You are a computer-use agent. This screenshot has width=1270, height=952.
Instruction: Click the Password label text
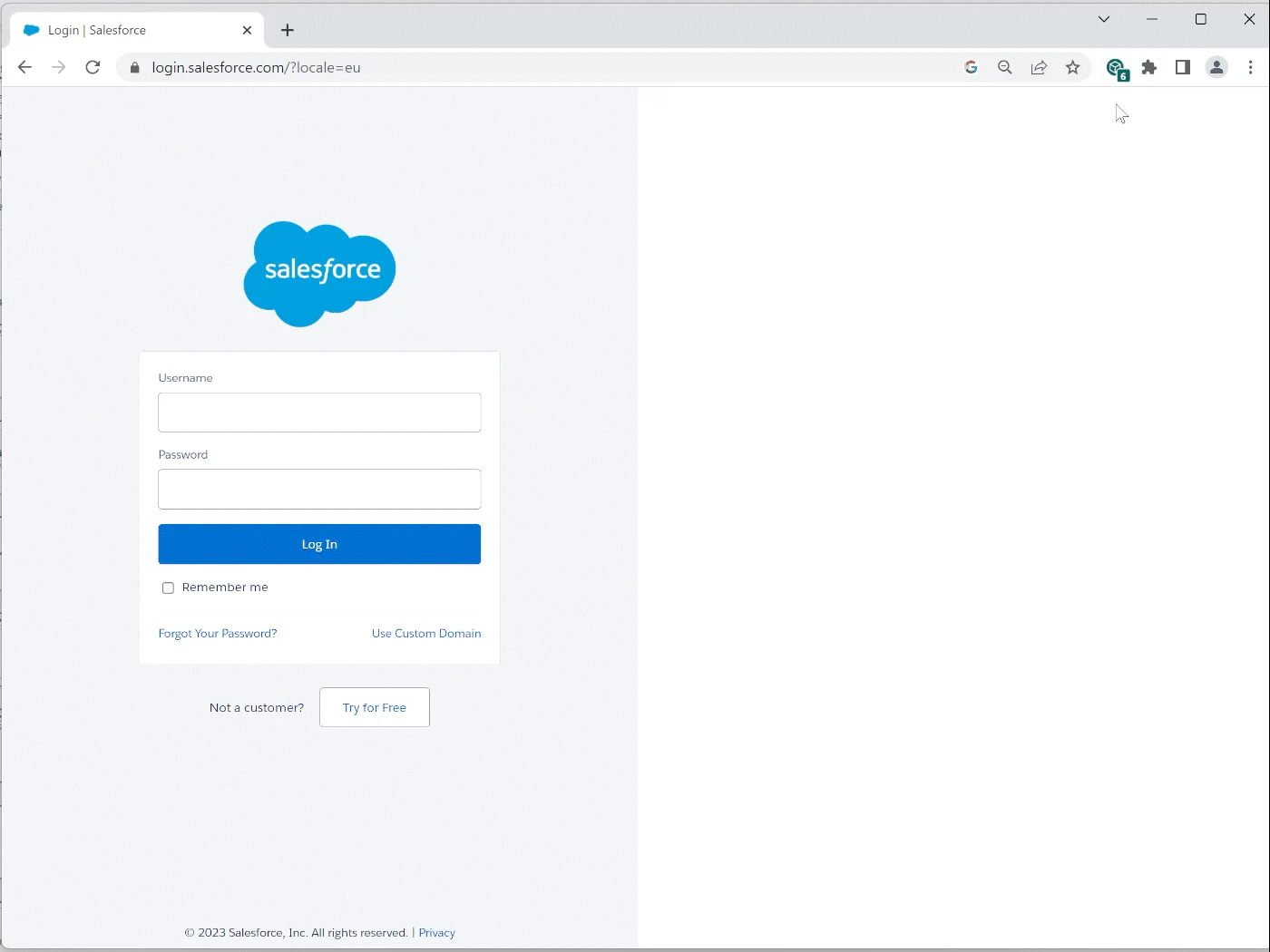pos(183,454)
